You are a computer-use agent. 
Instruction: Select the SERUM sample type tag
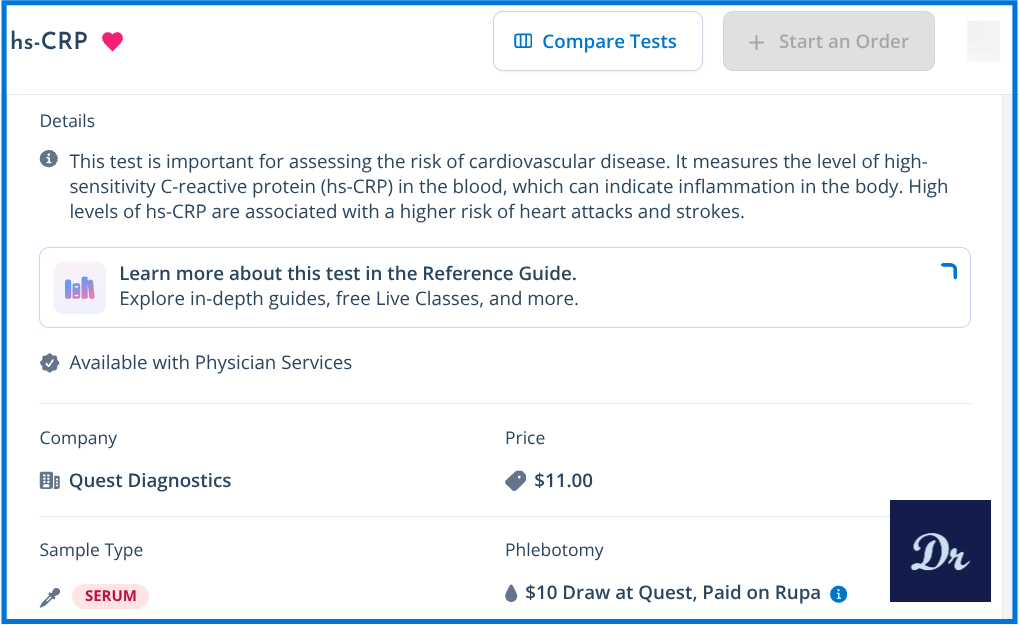pyautogui.click(x=110, y=596)
